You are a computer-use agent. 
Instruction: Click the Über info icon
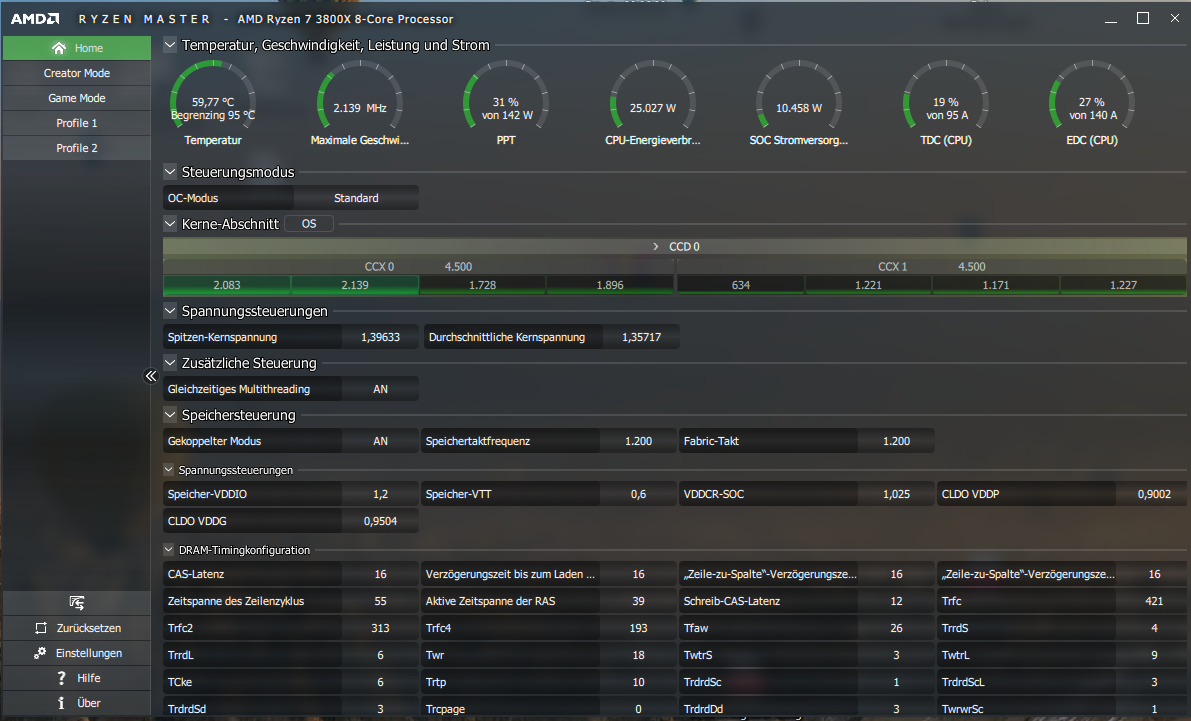pyautogui.click(x=62, y=703)
